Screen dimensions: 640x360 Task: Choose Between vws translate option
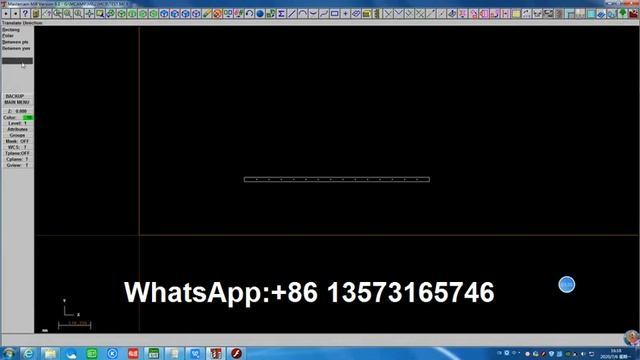(x=16, y=48)
